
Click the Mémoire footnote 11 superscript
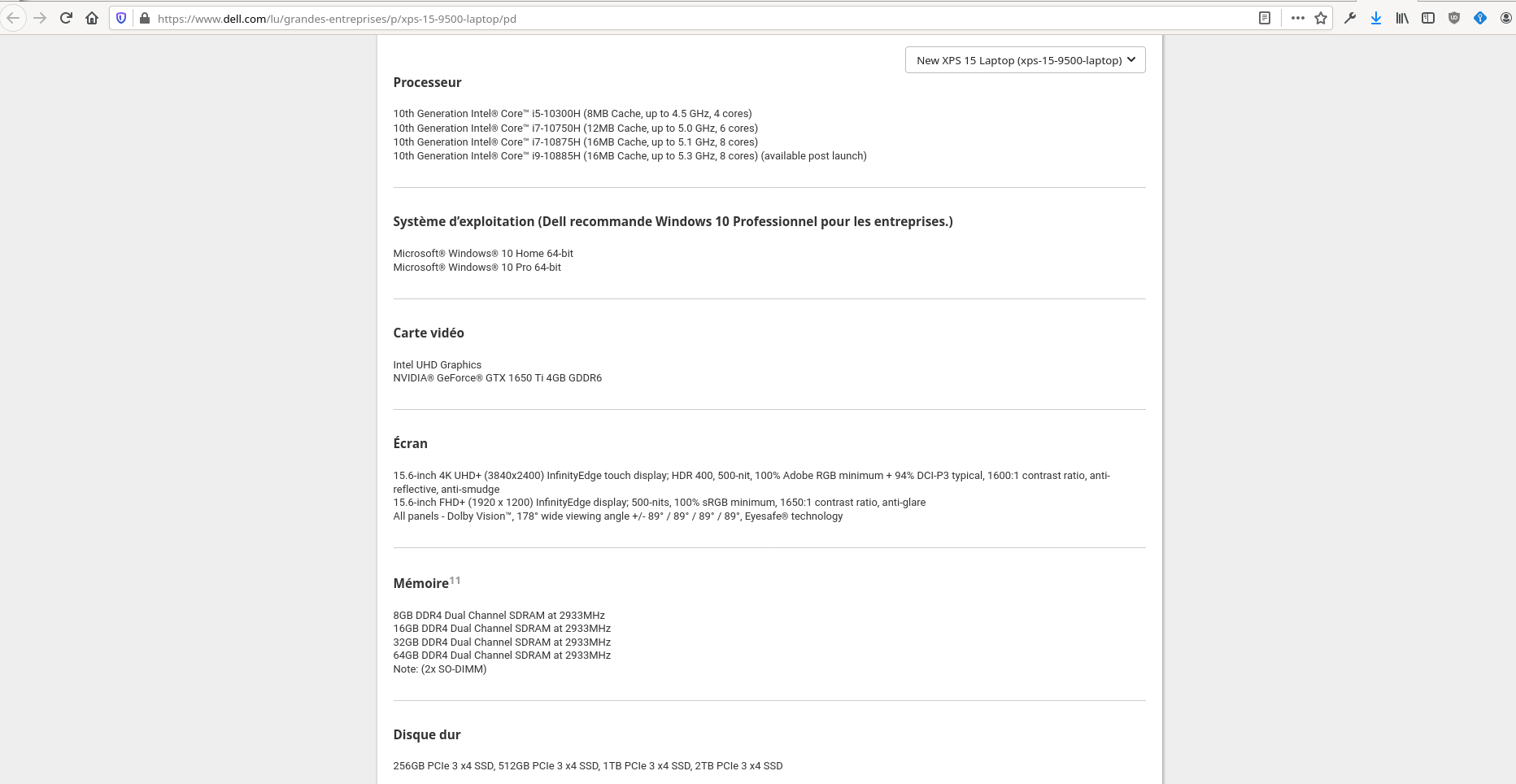point(455,580)
